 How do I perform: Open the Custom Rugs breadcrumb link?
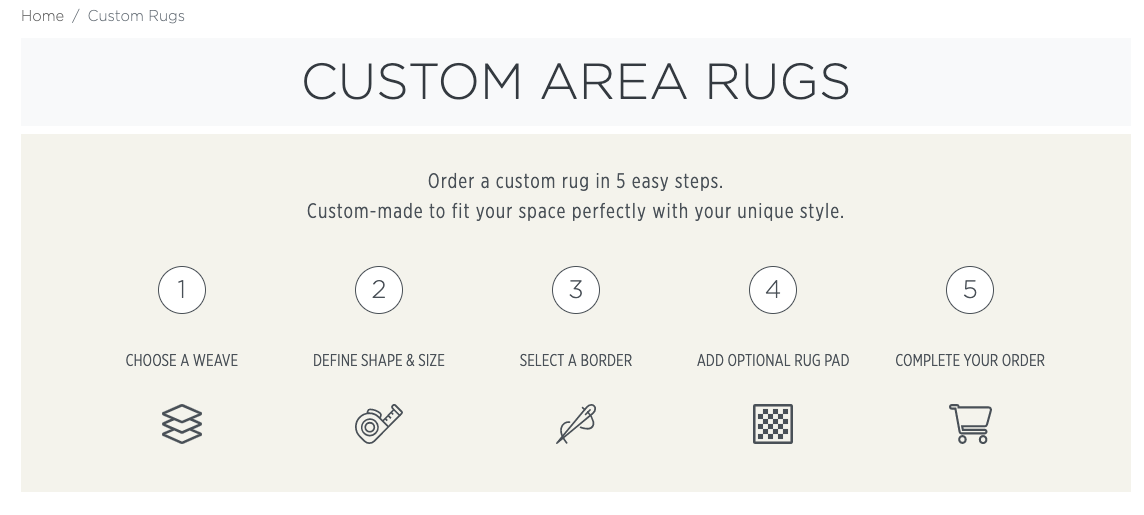(x=136, y=16)
